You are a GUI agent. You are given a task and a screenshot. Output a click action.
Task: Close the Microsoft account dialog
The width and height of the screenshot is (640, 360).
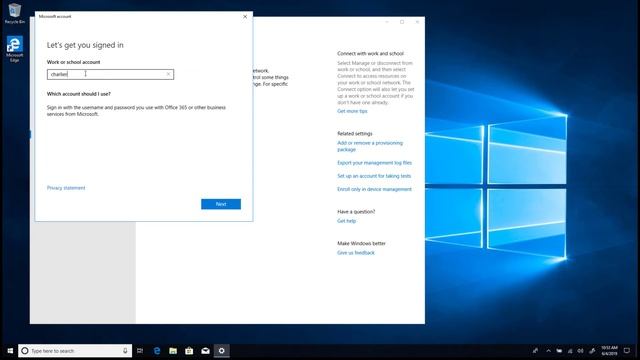pyautogui.click(x=245, y=17)
